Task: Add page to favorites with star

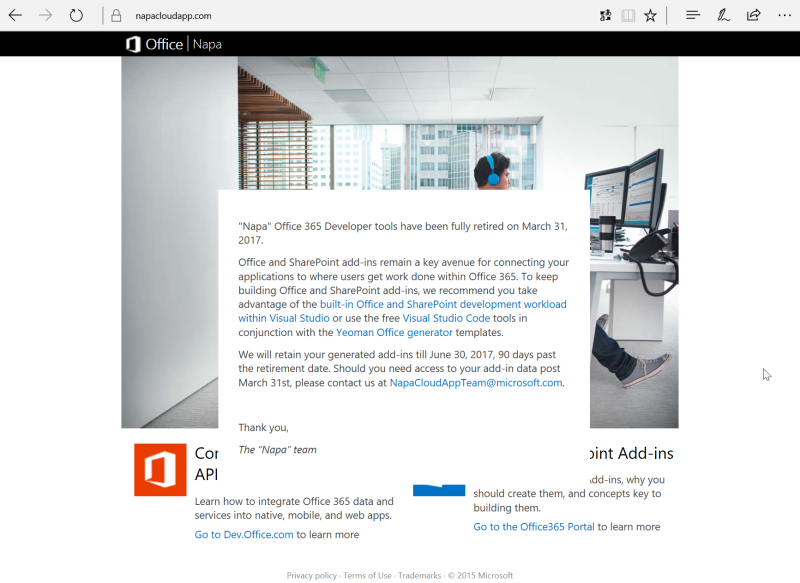Action: (x=650, y=16)
